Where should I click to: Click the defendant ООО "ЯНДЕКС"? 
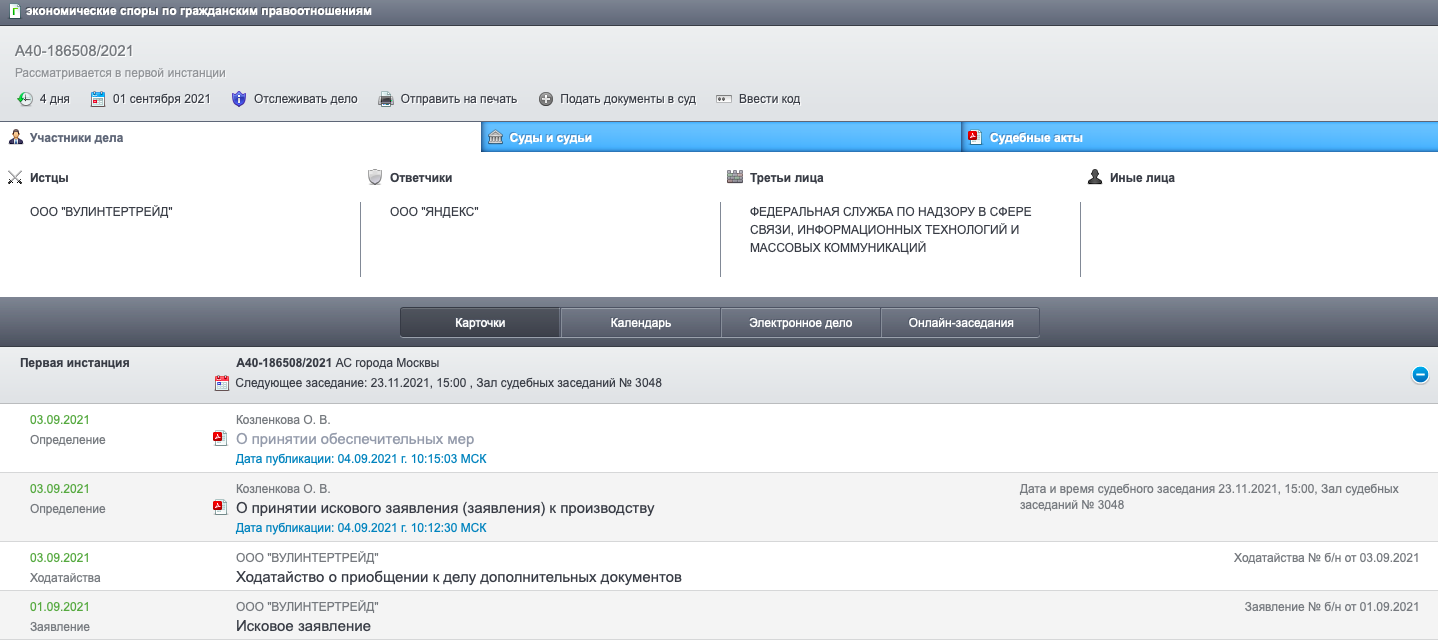(x=434, y=212)
